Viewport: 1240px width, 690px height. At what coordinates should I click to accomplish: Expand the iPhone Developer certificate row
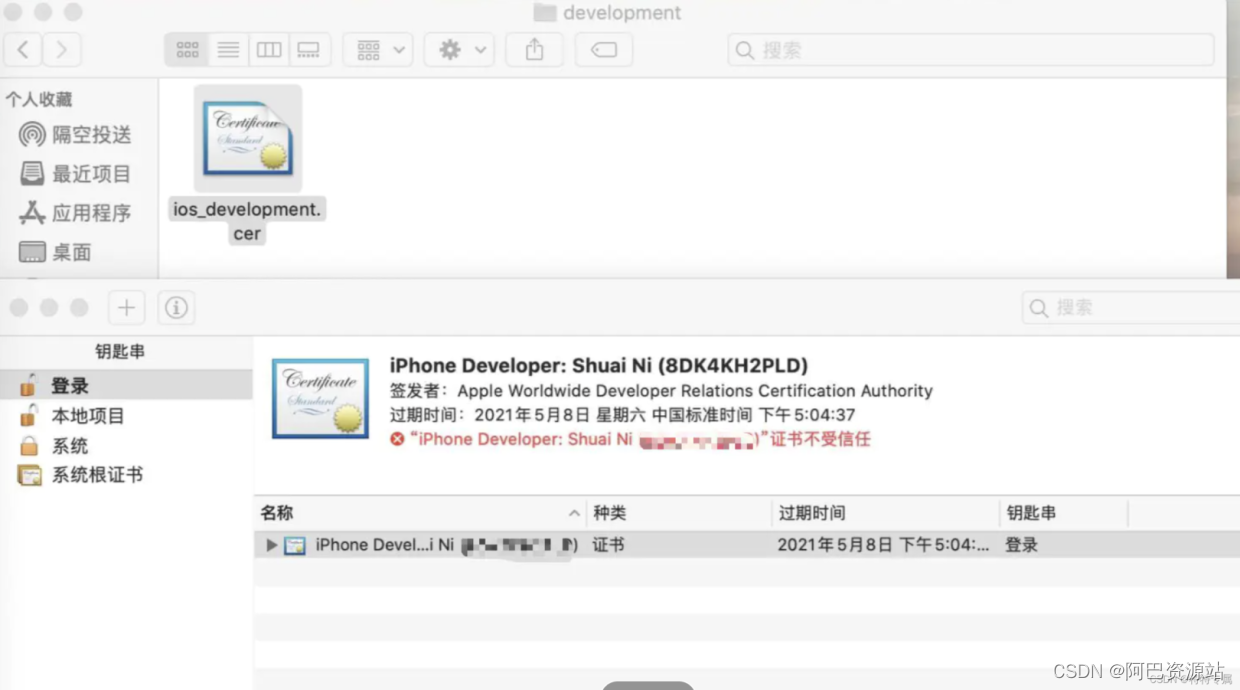271,545
